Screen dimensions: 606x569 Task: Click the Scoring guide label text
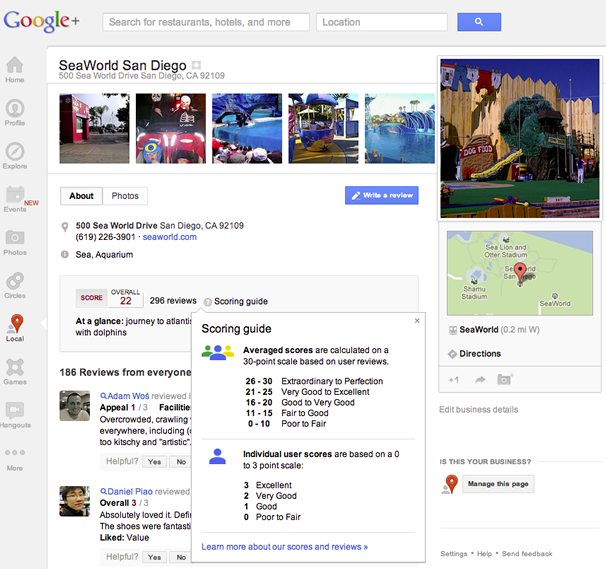[241, 302]
